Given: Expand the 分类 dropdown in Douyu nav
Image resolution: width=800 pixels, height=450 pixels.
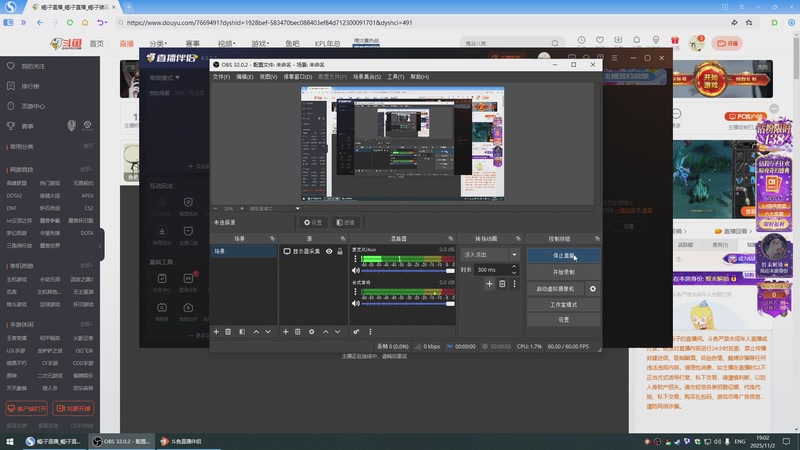Looking at the screenshot, I should (159, 43).
